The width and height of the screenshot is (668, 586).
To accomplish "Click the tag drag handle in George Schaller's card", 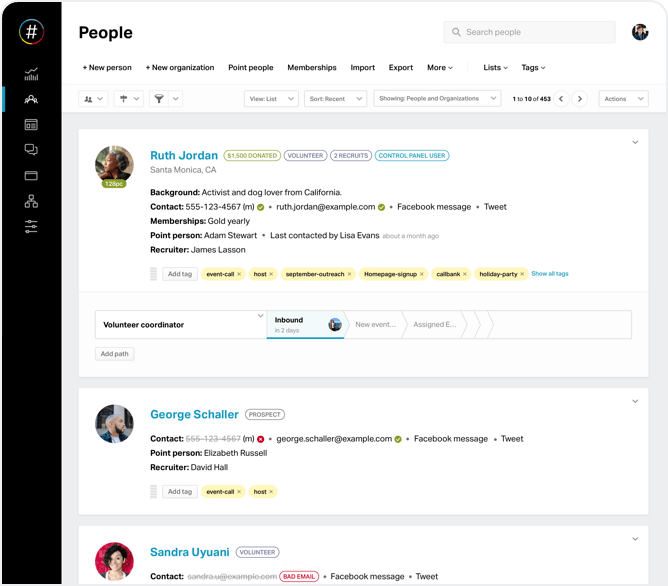I will click(154, 491).
